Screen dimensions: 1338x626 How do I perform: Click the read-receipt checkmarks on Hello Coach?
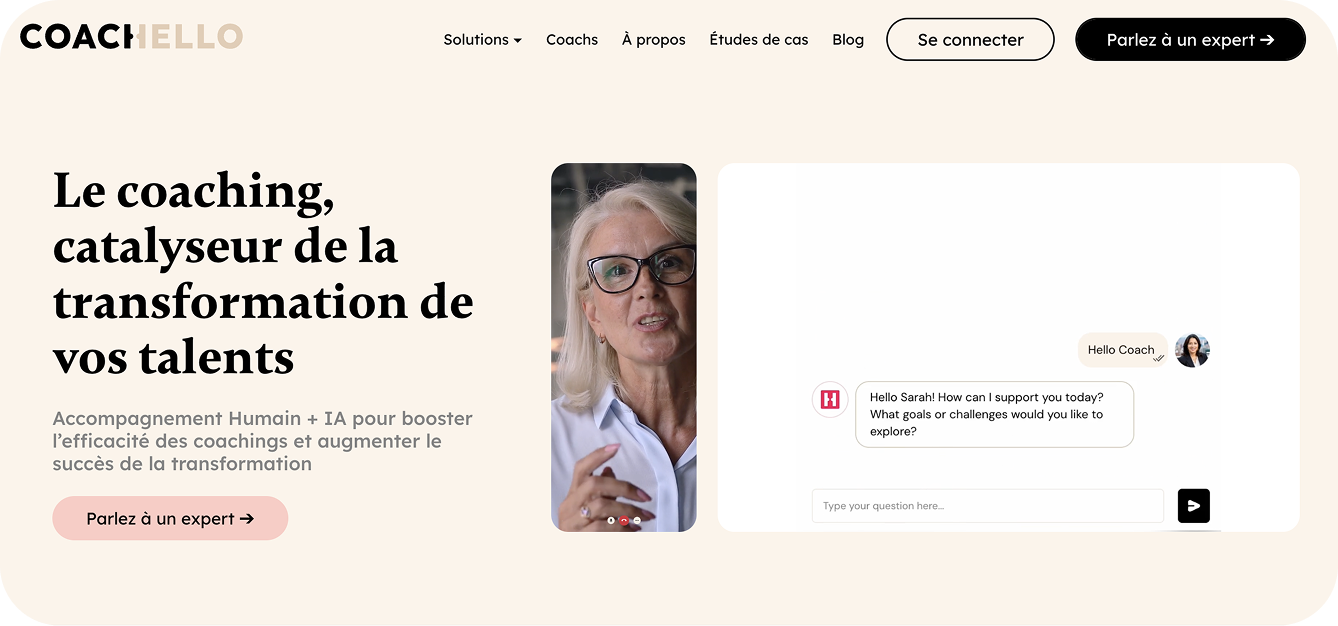pos(1159,358)
